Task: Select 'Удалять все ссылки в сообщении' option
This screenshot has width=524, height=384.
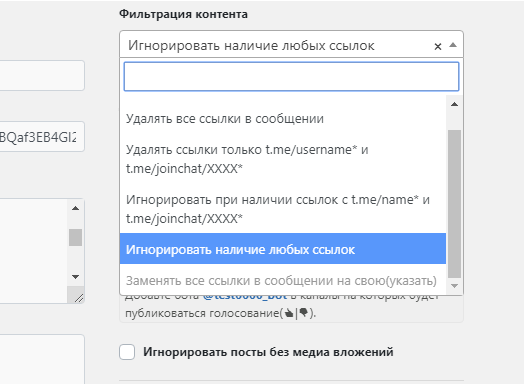Action: point(283,119)
